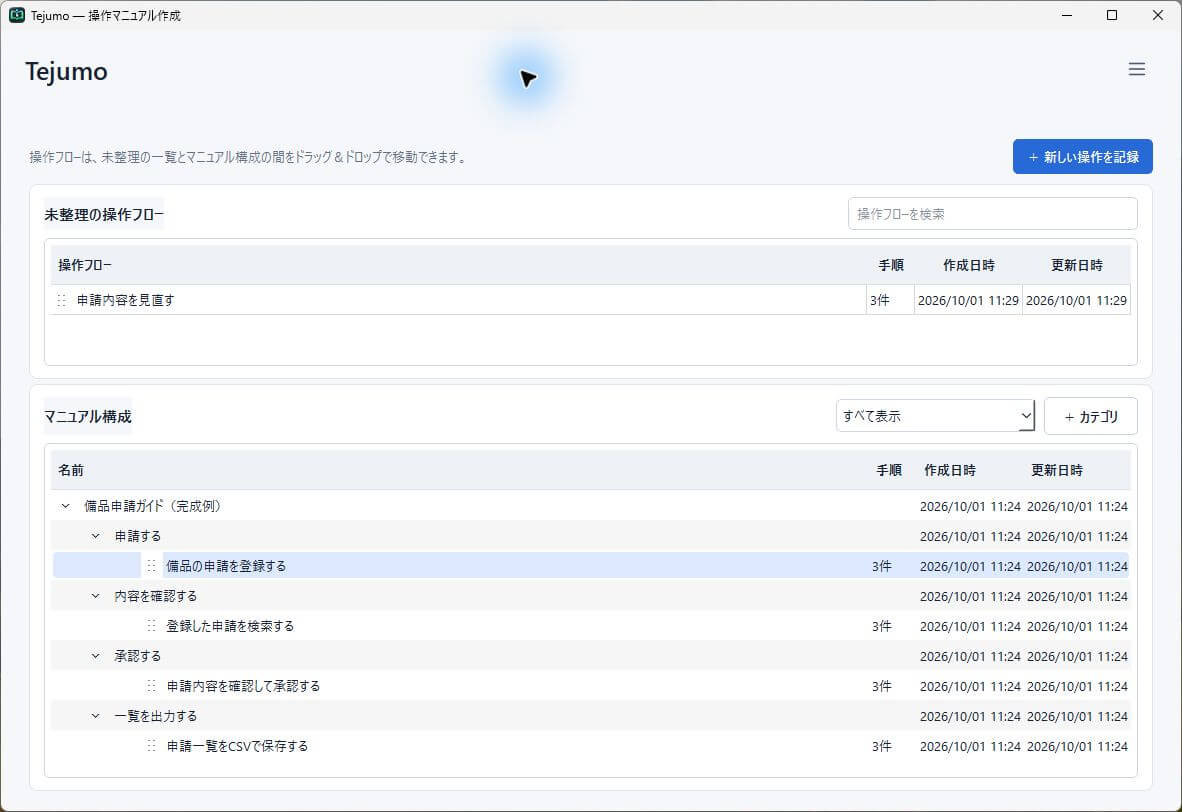
Task: Open the hamburger menu icon
Action: (1136, 69)
